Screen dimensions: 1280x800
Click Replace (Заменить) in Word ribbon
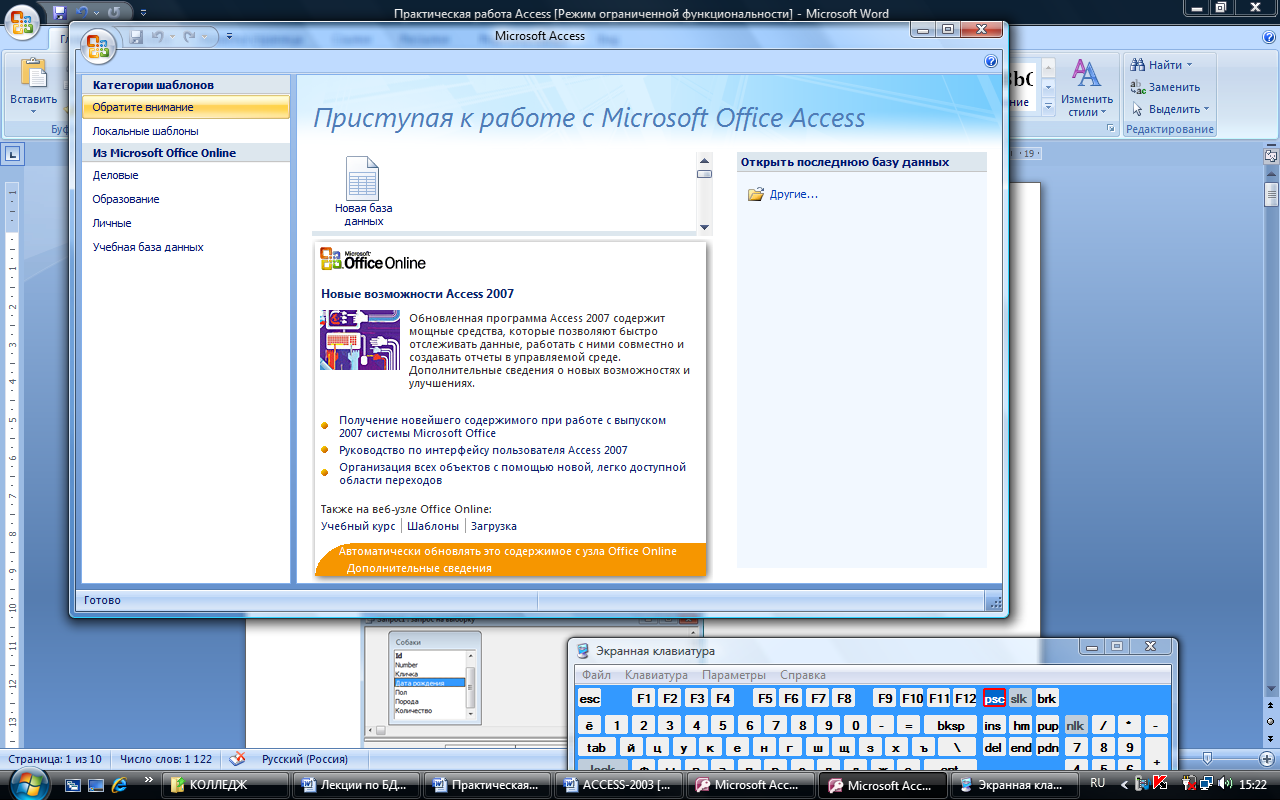(1165, 87)
